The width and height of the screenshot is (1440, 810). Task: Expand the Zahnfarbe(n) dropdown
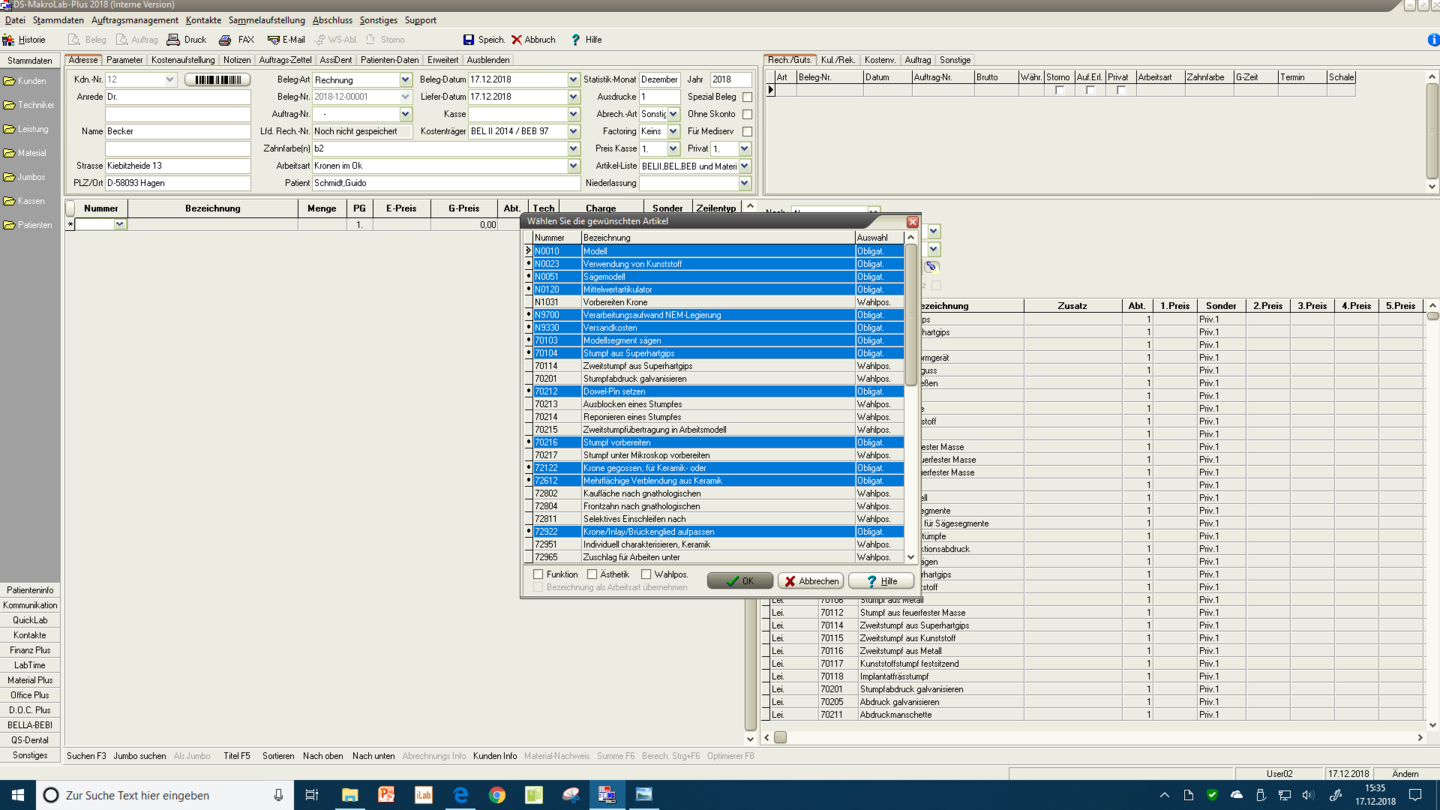(x=573, y=148)
